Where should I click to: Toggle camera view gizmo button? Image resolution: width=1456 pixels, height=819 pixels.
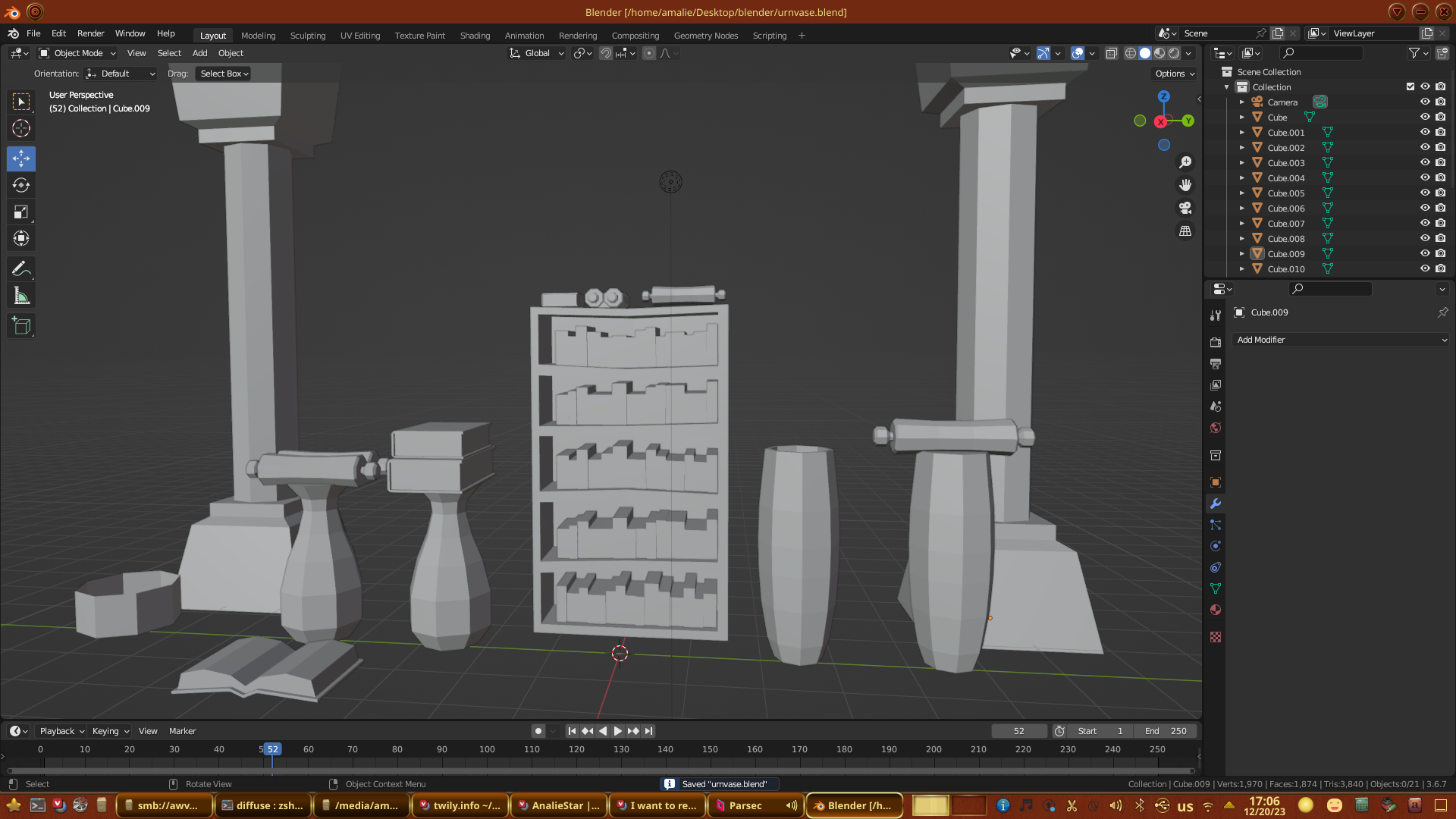[1185, 208]
